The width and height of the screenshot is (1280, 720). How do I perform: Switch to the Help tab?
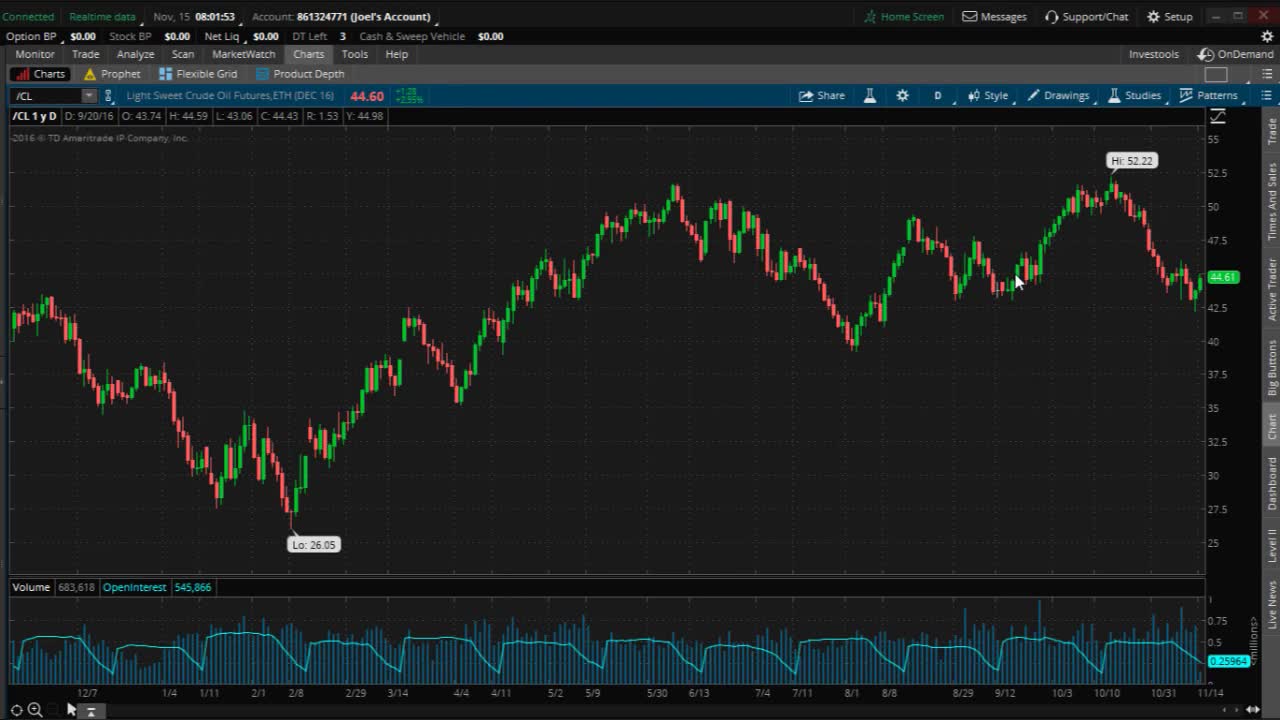(397, 54)
